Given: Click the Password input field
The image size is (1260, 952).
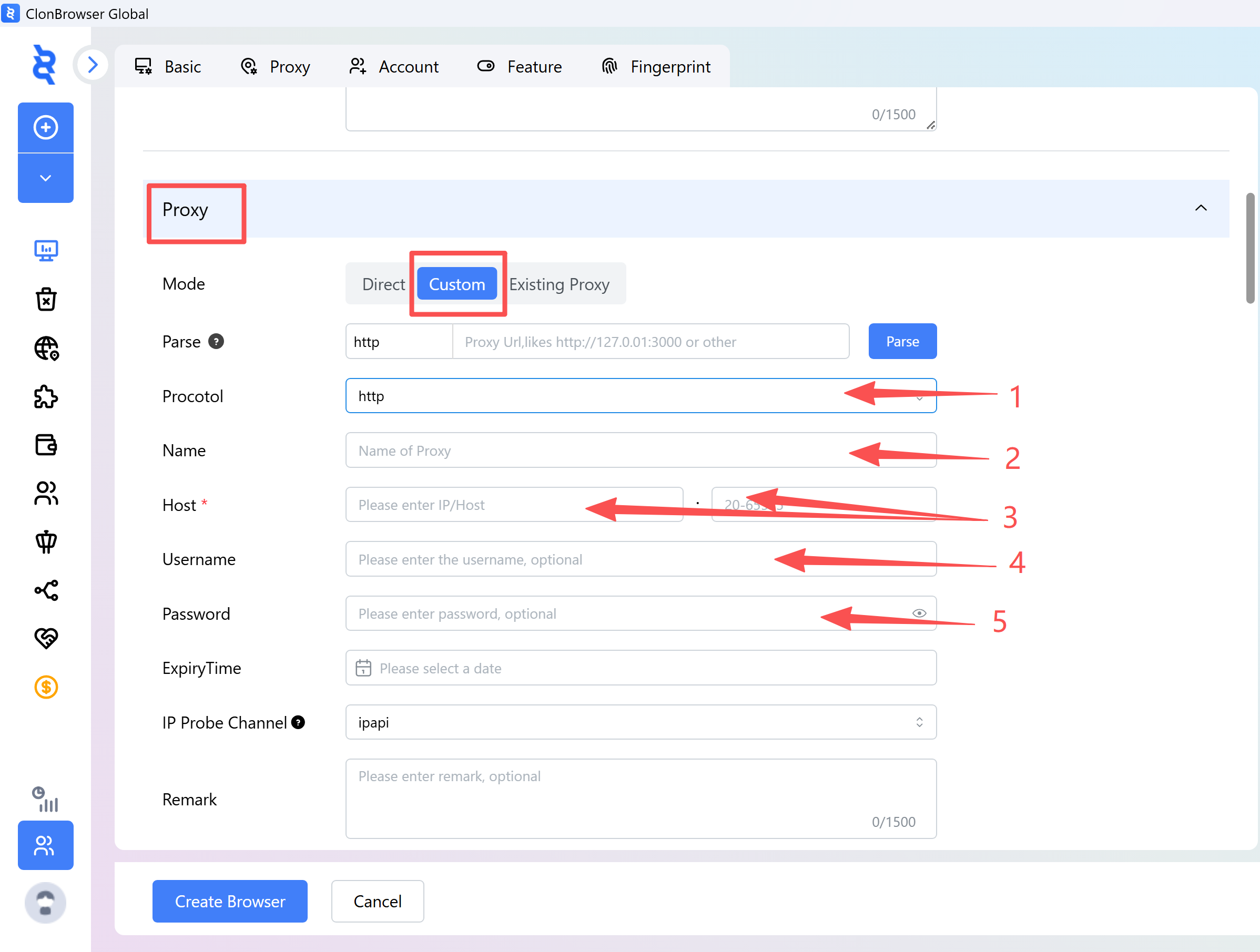Looking at the screenshot, I should pyautogui.click(x=641, y=614).
